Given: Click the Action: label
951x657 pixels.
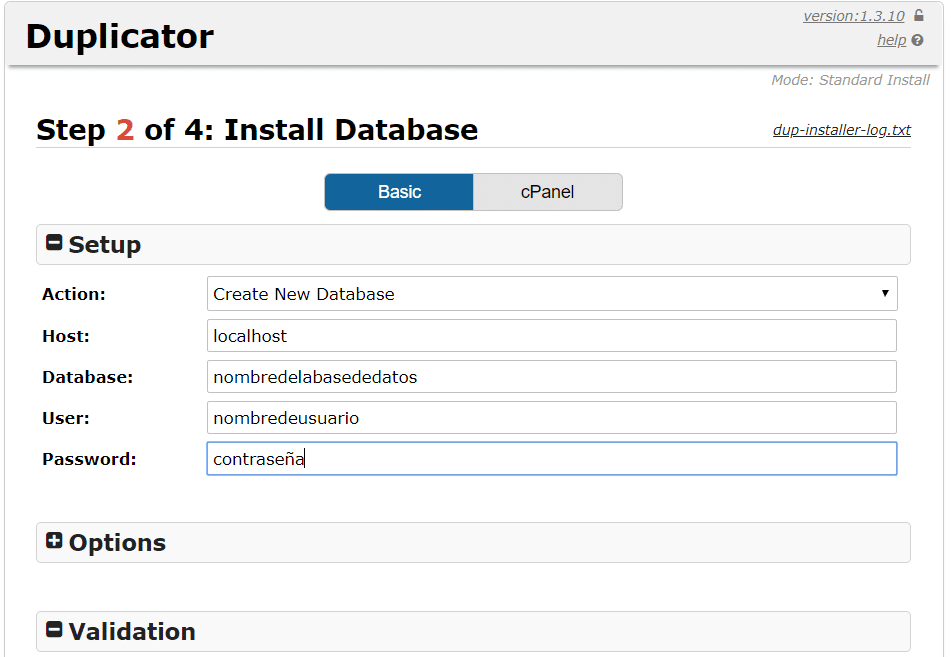Looking at the screenshot, I should pos(73,294).
